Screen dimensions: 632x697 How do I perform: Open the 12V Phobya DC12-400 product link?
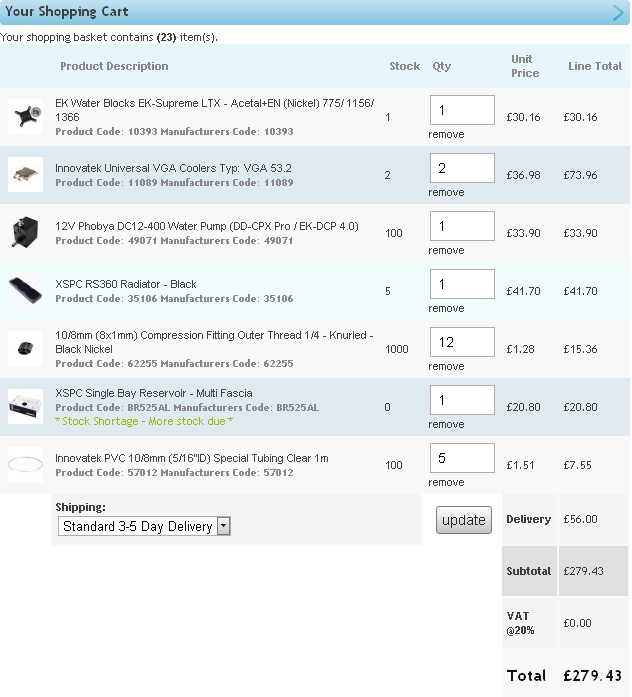(207, 226)
